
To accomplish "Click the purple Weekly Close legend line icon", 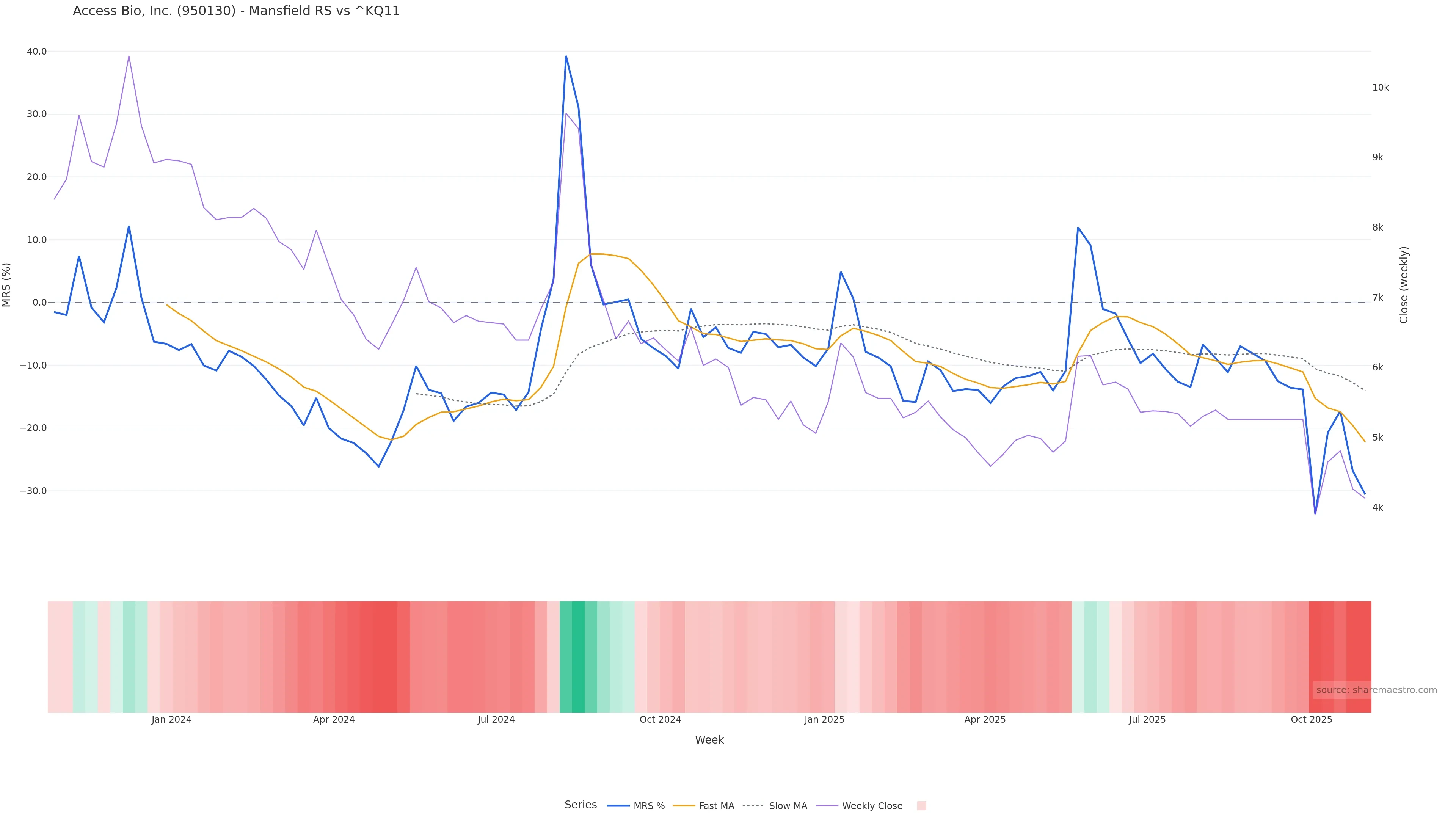I will [827, 806].
